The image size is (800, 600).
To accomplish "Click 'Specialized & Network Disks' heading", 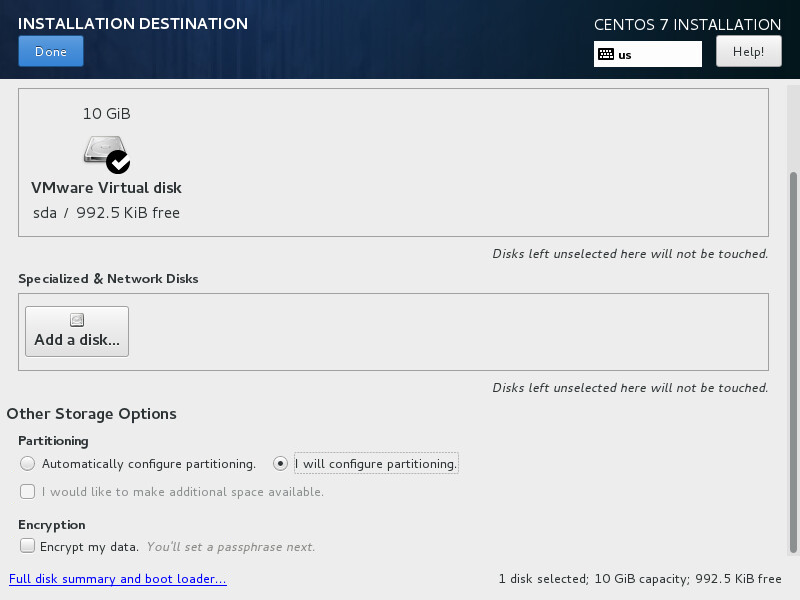I will coord(108,279).
